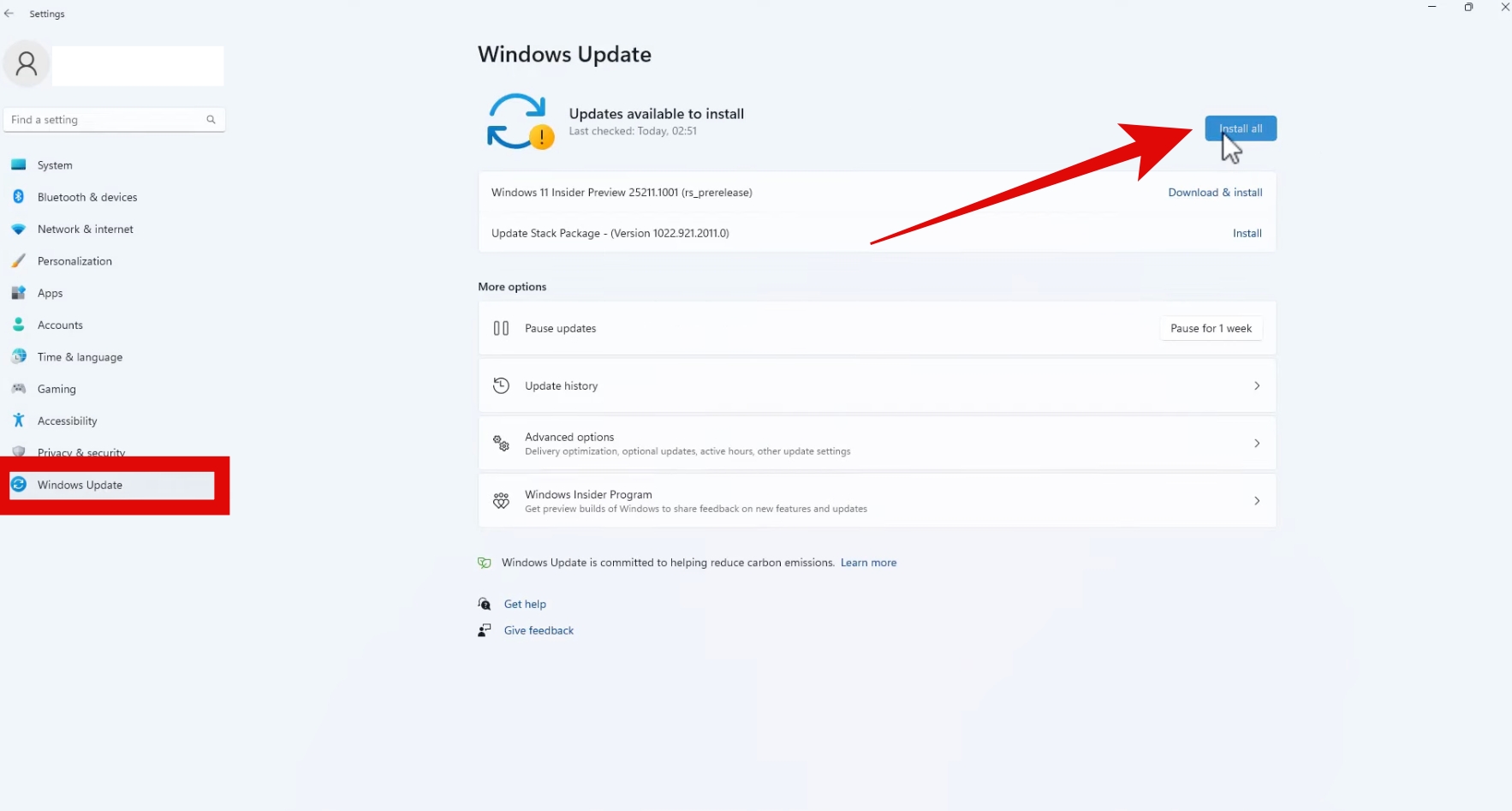Click the Windows 11 Insider Preview 25211.1001 text

[622, 193]
